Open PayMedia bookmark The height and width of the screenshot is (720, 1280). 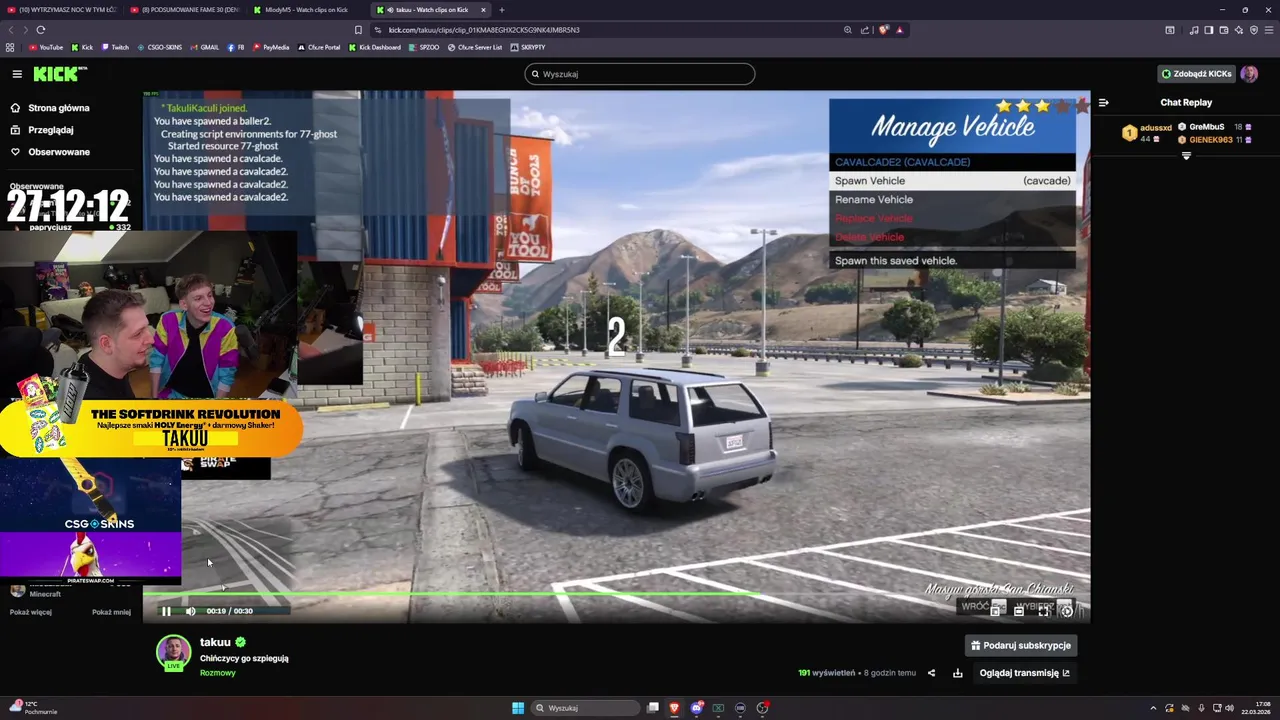pos(271,47)
